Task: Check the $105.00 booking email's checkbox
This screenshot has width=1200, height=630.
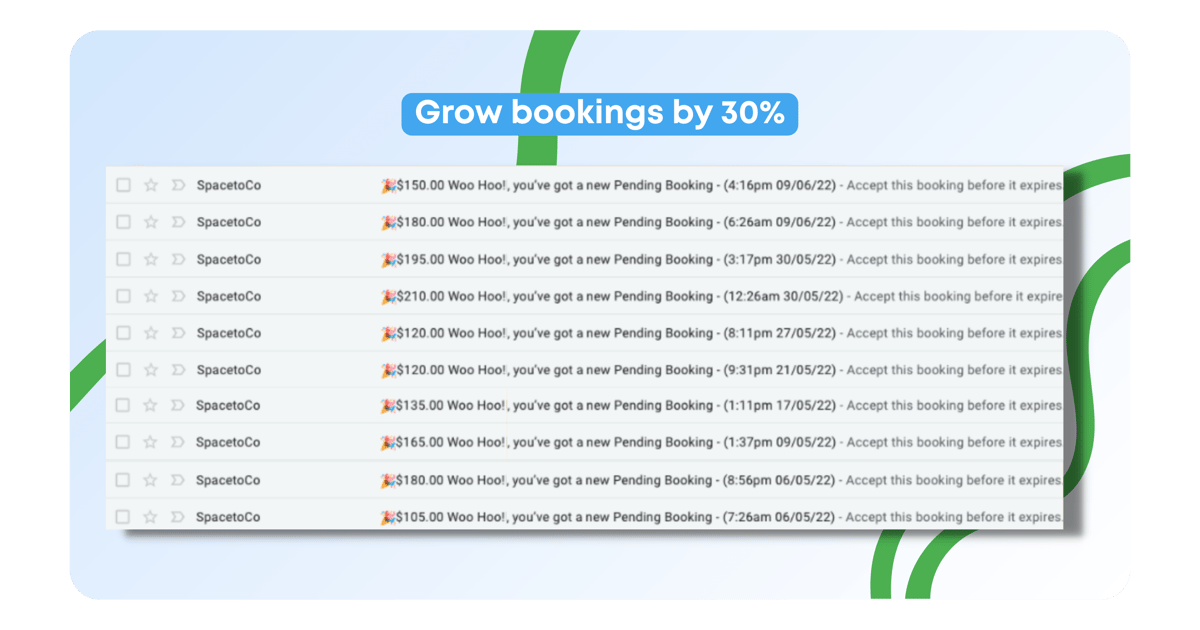Action: click(x=124, y=517)
